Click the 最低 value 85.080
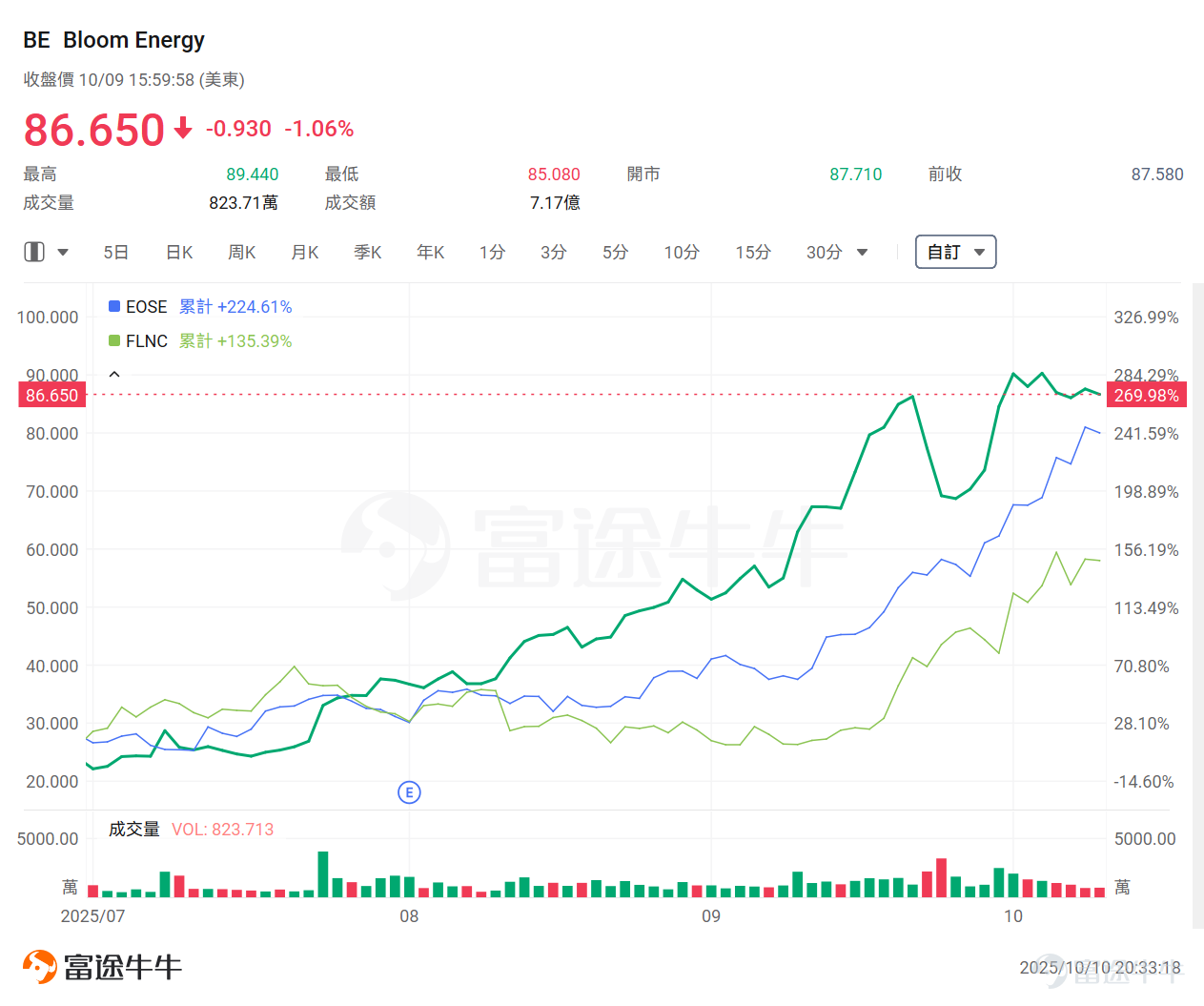This screenshot has width=1204, height=1006. coord(554,175)
